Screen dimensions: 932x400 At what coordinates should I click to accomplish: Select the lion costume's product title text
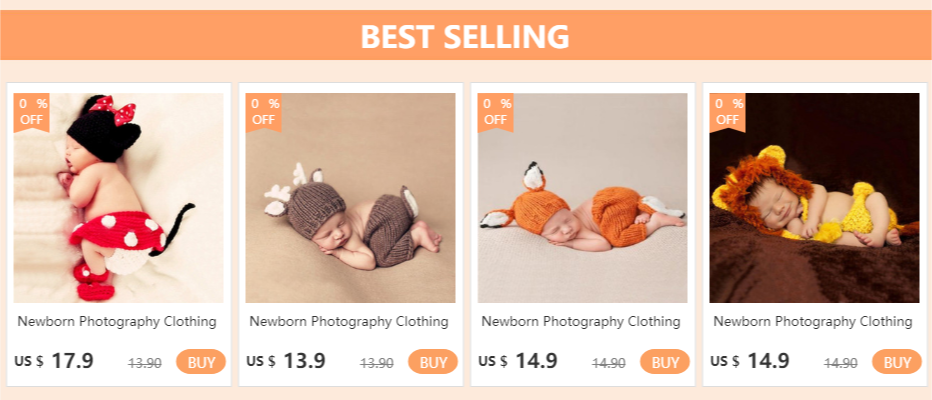click(x=813, y=322)
